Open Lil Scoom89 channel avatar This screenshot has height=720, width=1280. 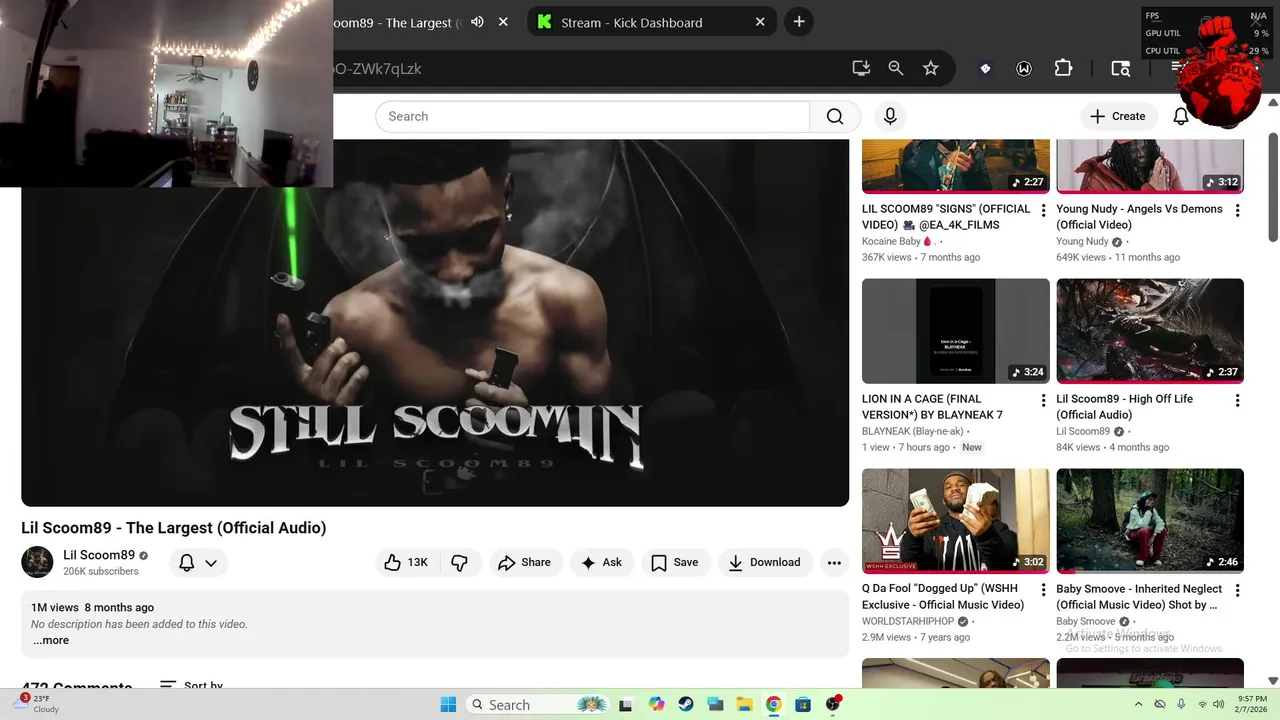tap(37, 562)
